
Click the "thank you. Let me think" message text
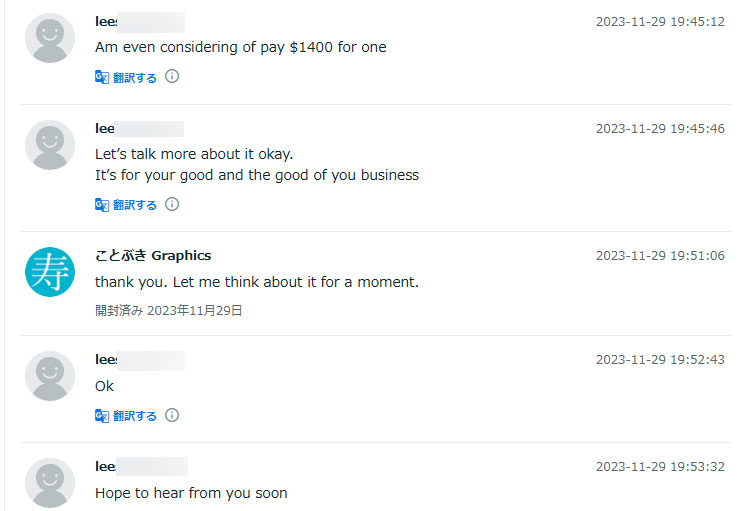pyautogui.click(x=257, y=282)
